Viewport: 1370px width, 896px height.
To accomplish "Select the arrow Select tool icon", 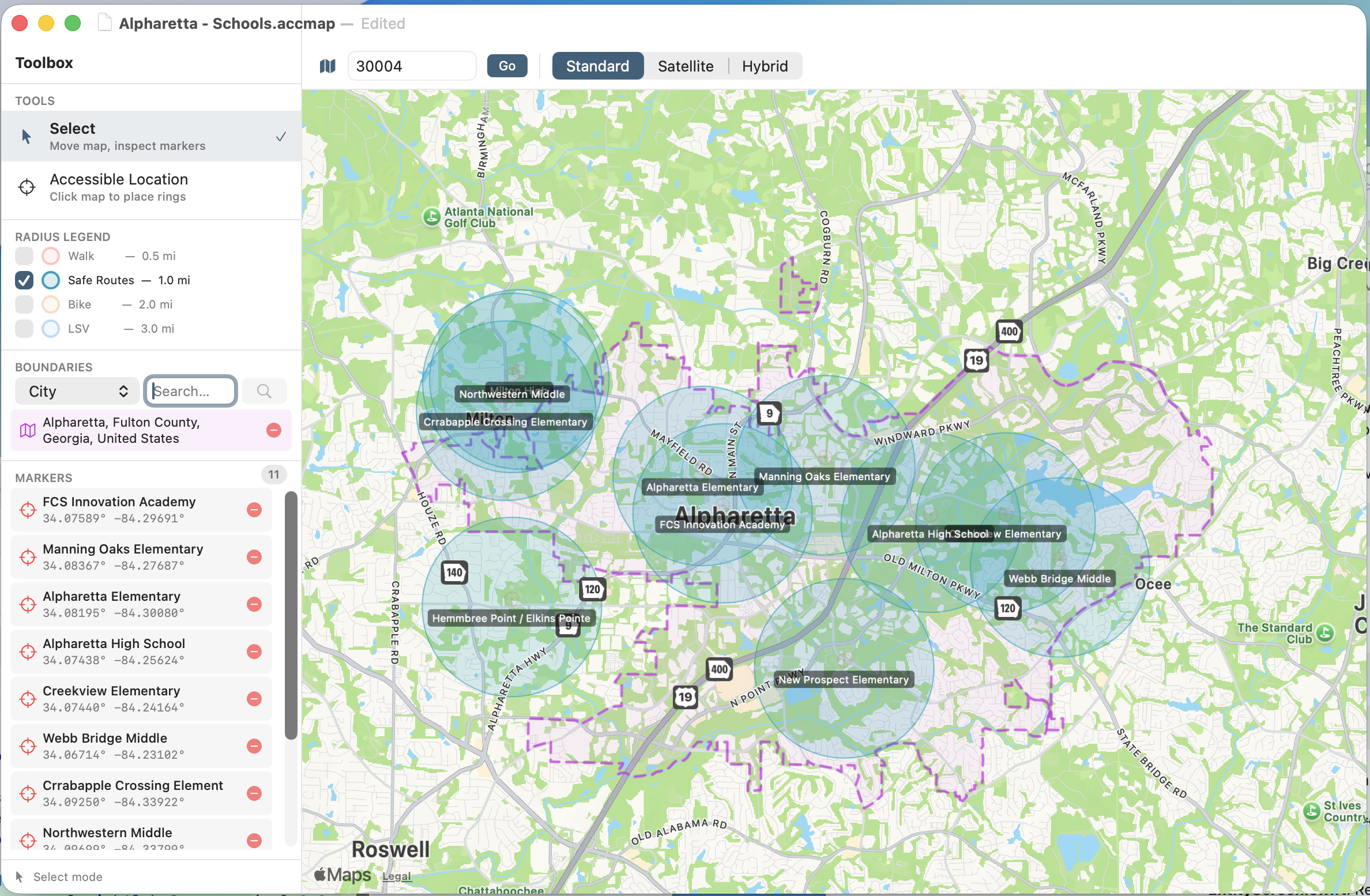I will click(26, 137).
